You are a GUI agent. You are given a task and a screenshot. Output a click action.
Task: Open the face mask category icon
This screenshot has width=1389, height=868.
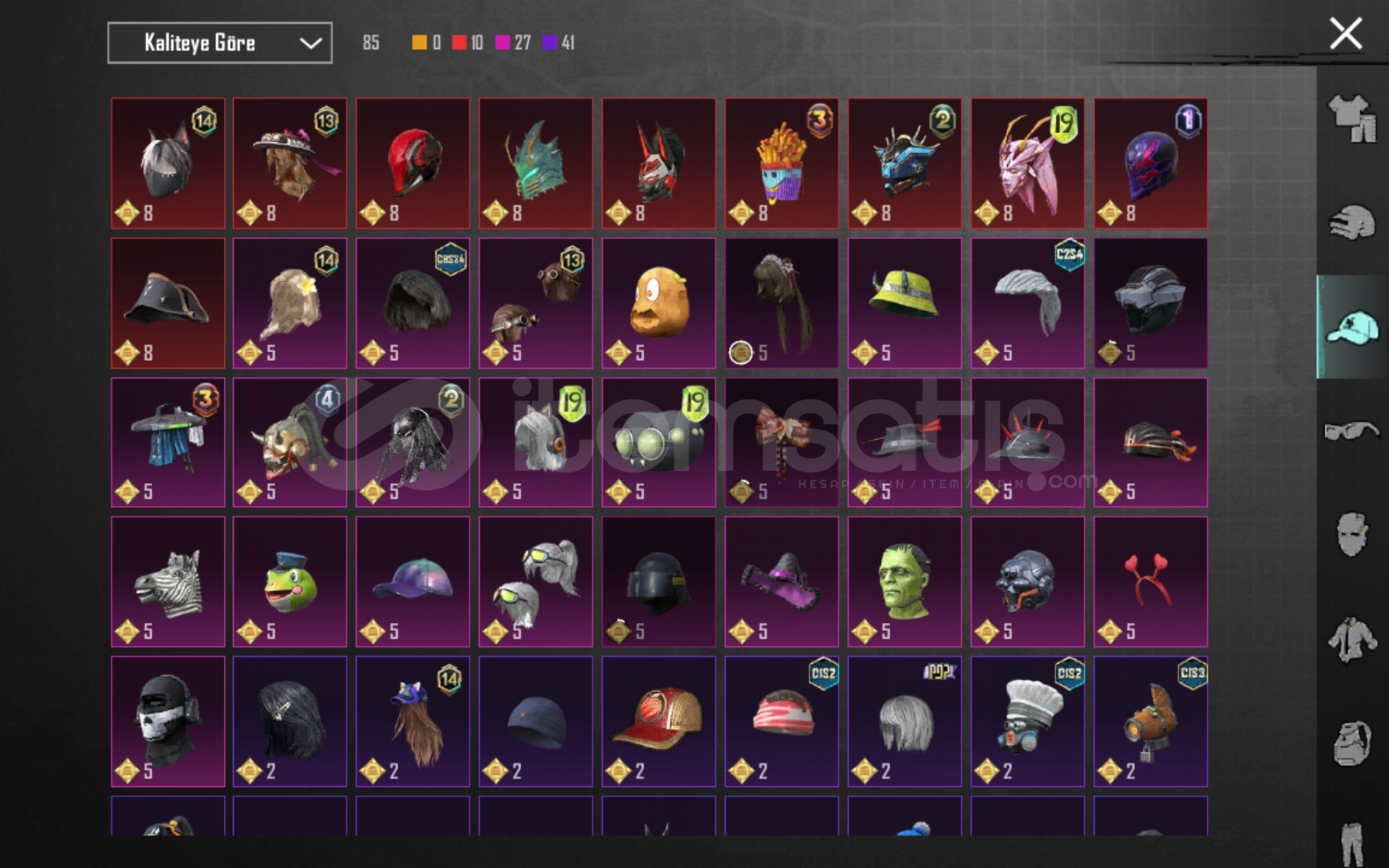[x=1352, y=534]
